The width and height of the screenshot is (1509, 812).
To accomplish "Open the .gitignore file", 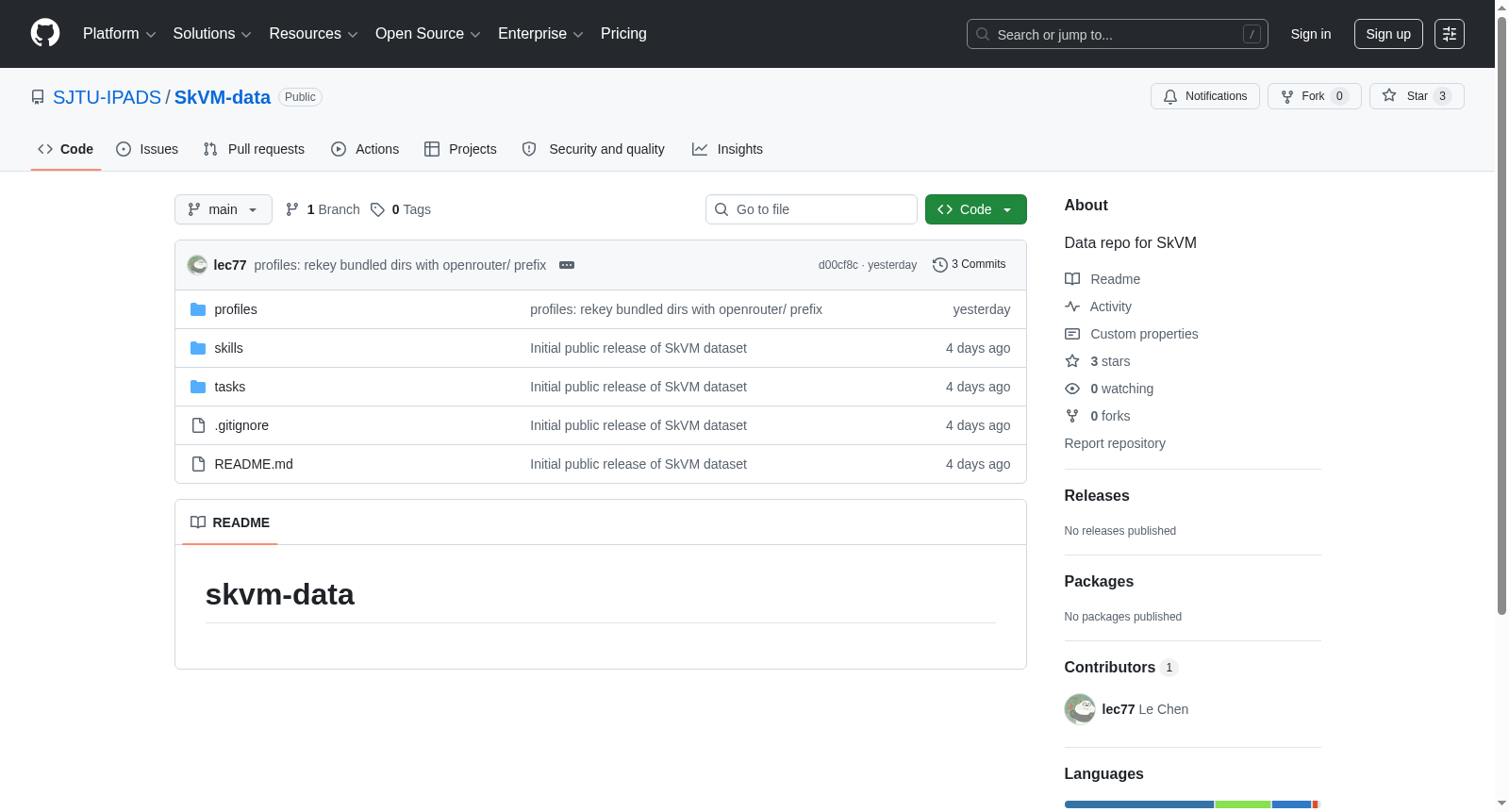I will point(241,425).
